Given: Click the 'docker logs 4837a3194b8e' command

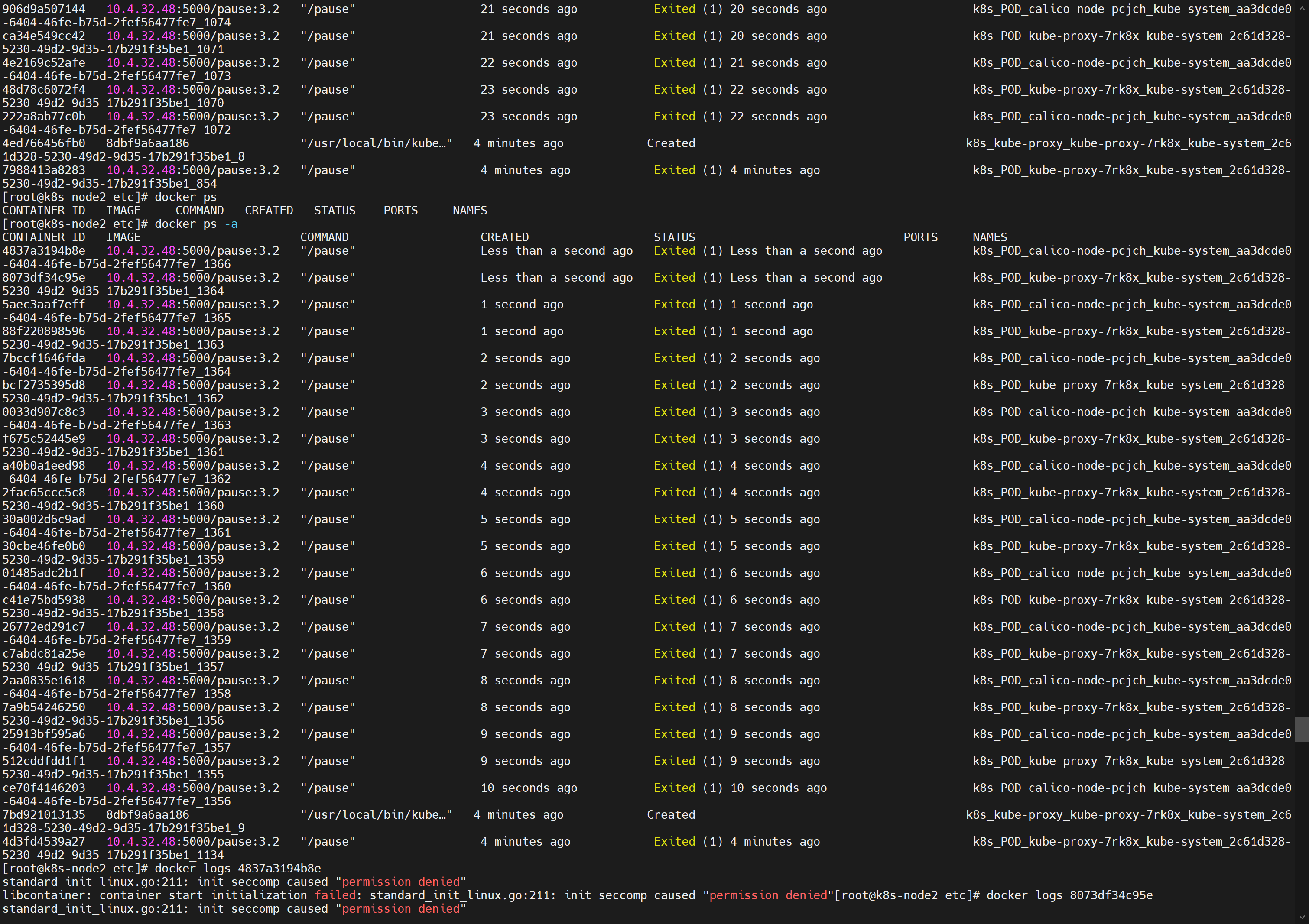Looking at the screenshot, I should [238, 868].
